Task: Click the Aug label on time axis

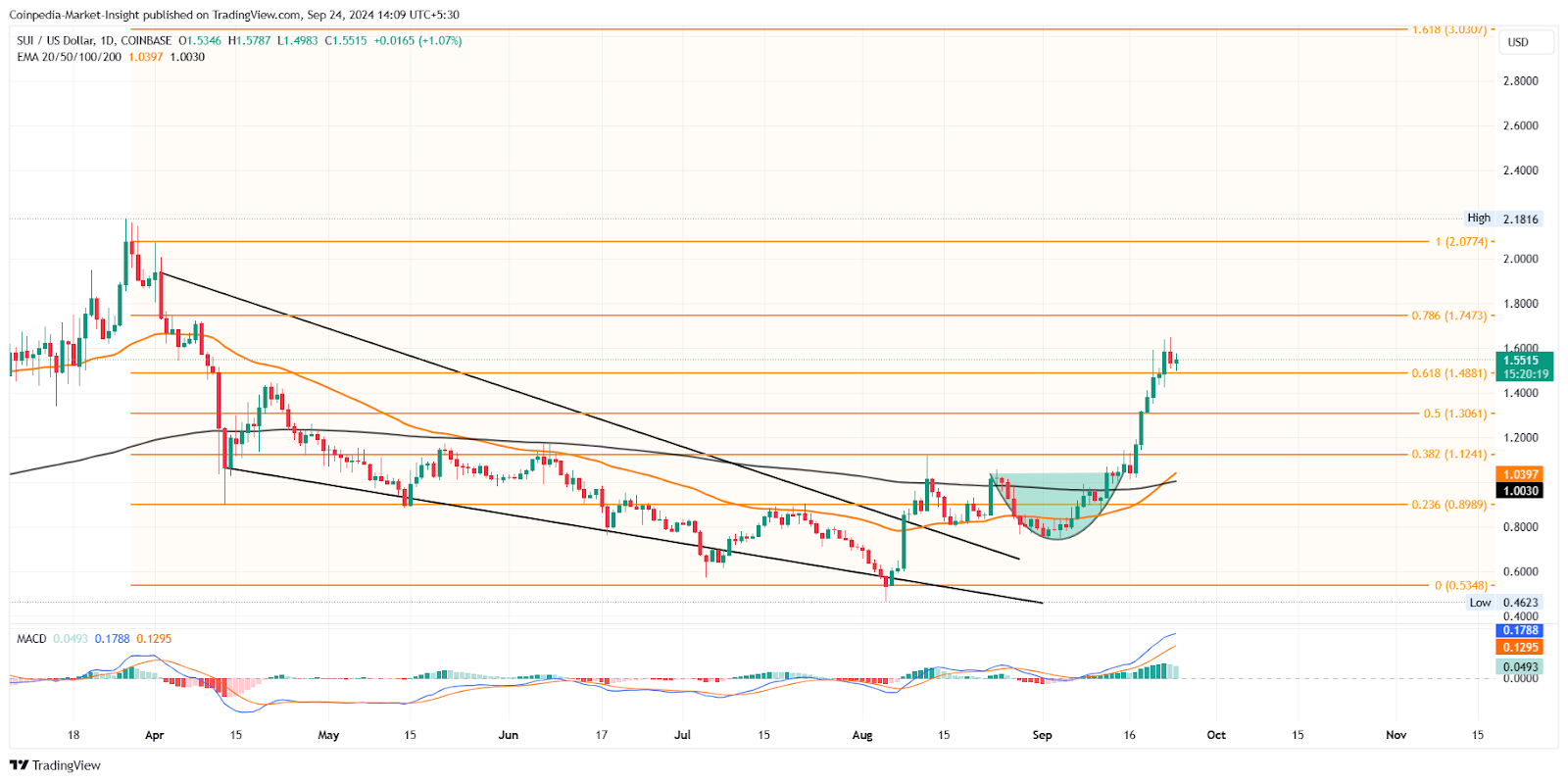Action: click(862, 735)
